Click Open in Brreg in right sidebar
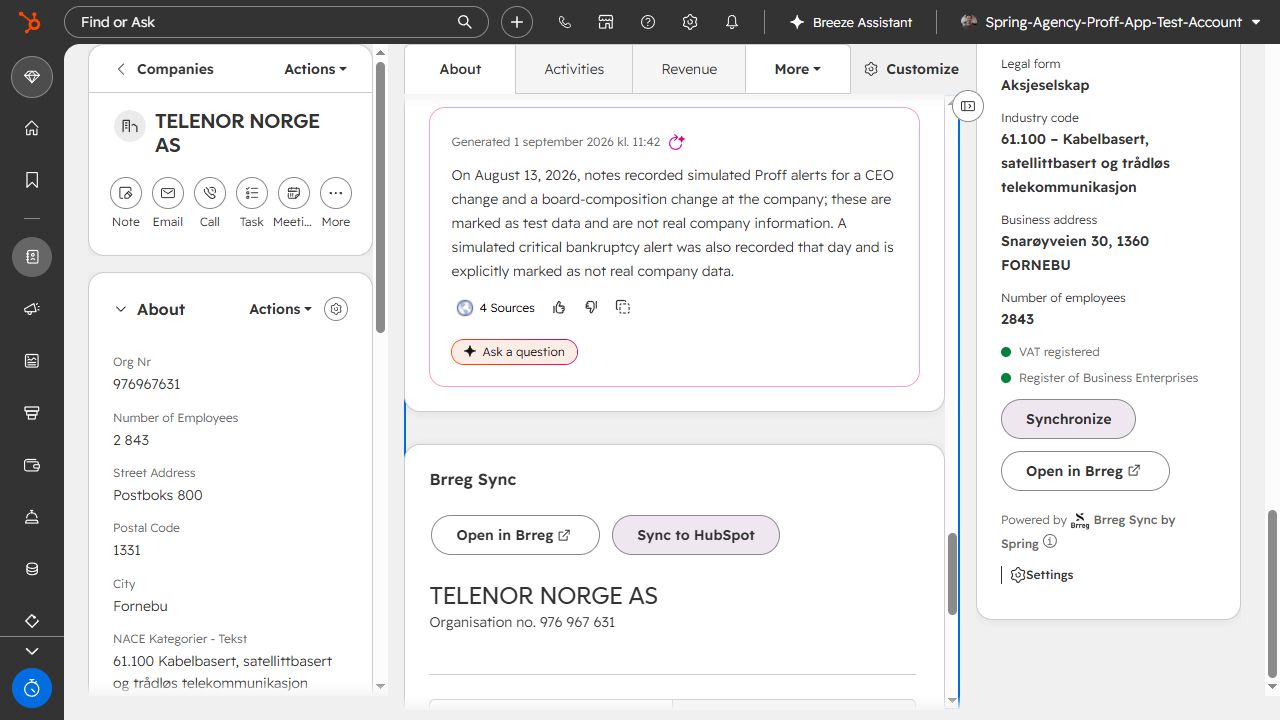 1085,471
